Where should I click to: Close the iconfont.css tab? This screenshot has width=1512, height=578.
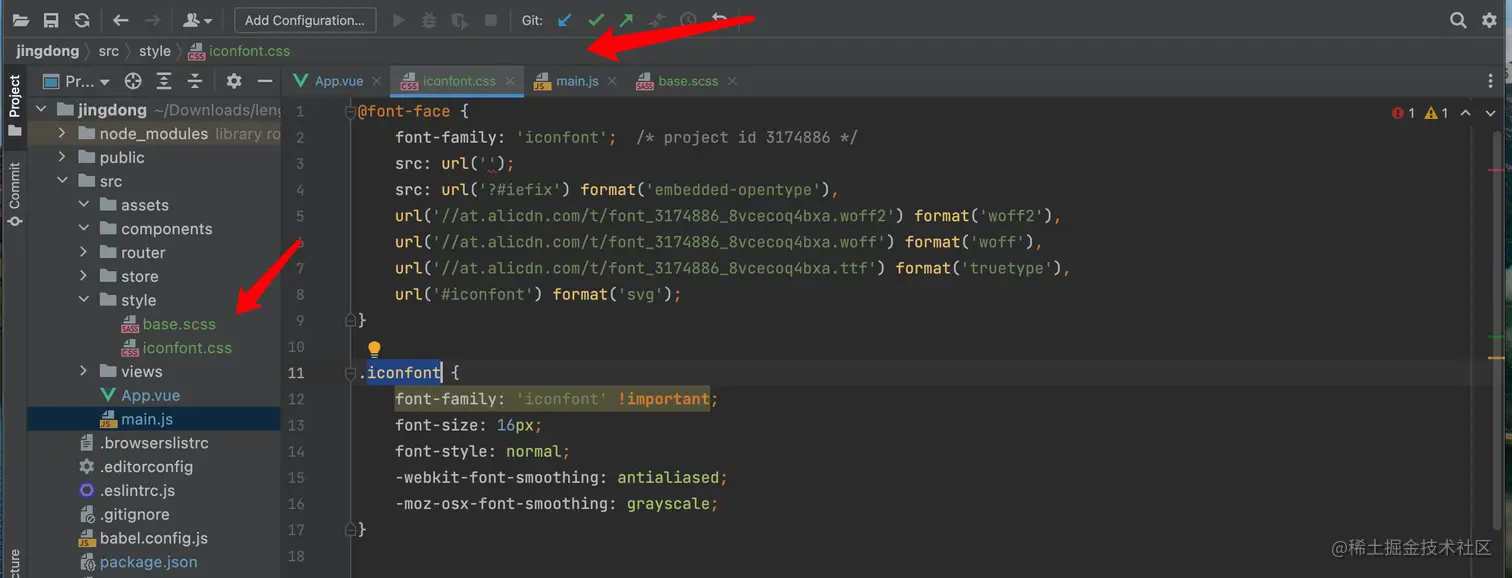click(x=510, y=81)
